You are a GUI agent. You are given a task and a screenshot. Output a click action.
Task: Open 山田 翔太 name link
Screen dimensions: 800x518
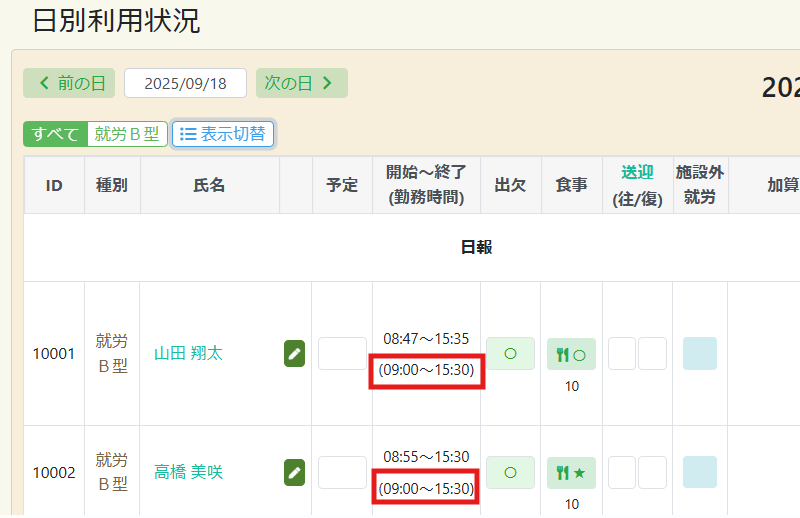coord(188,353)
